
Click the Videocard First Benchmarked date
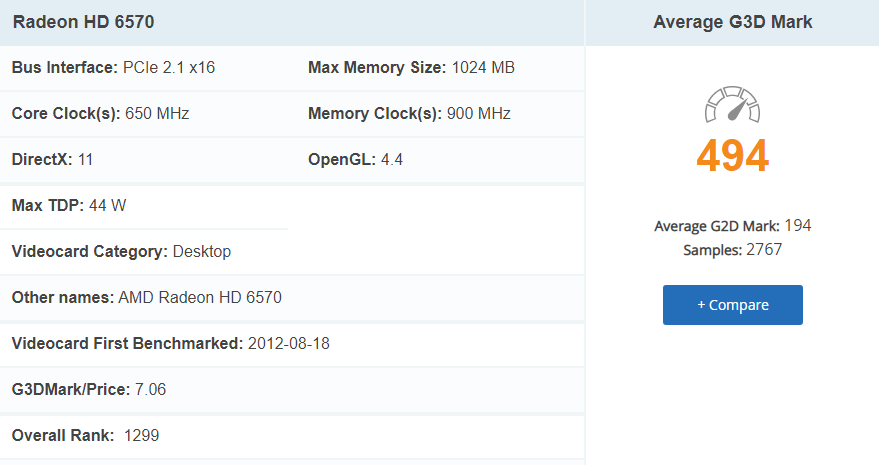click(x=286, y=344)
